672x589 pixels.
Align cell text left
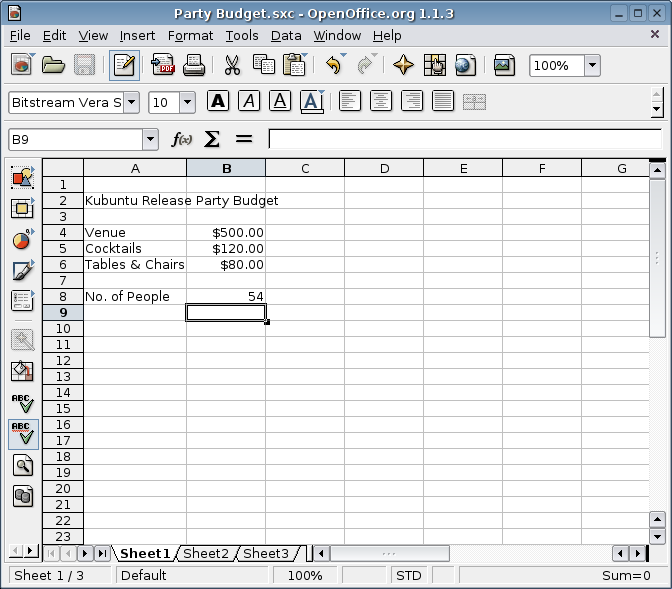(x=350, y=101)
